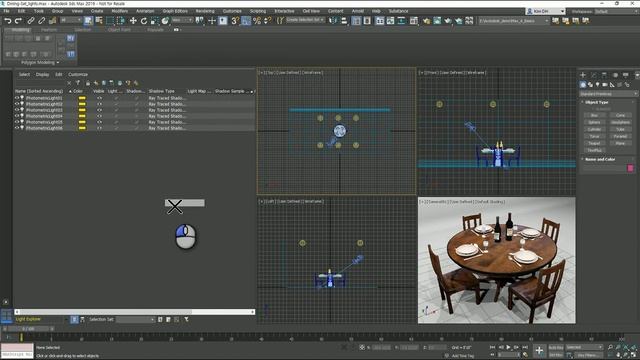
Task: Click the Sphere primitive button
Action: point(594,122)
